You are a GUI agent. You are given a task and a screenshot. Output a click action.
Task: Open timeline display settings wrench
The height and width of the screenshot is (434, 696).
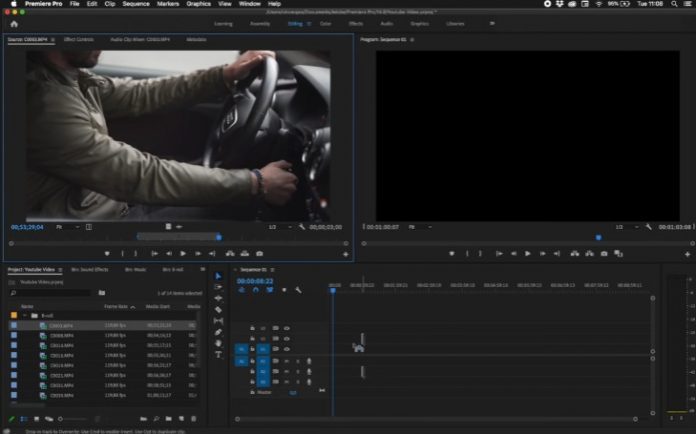tap(298, 290)
